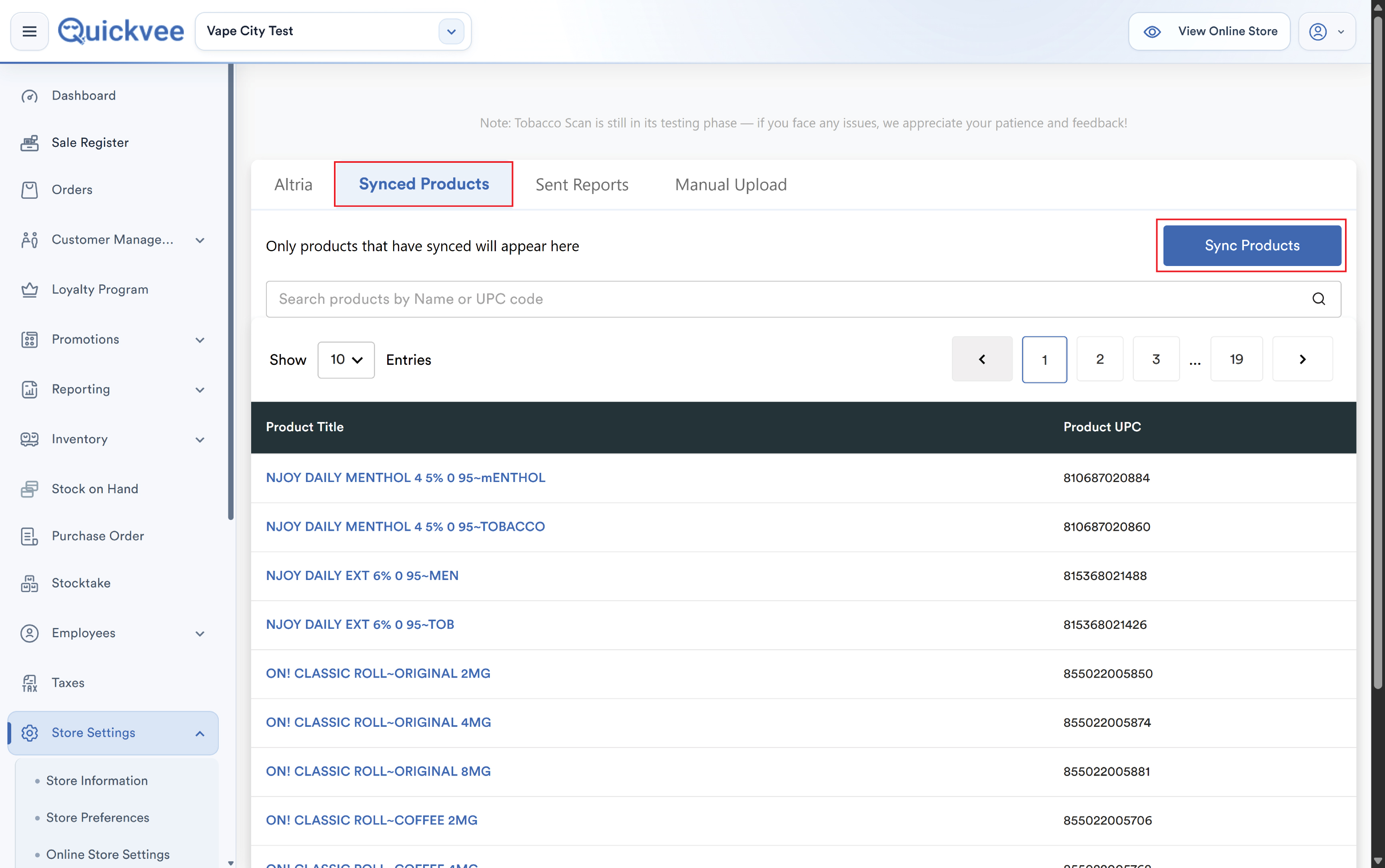
Task: Go to page 2
Action: coord(1100,359)
